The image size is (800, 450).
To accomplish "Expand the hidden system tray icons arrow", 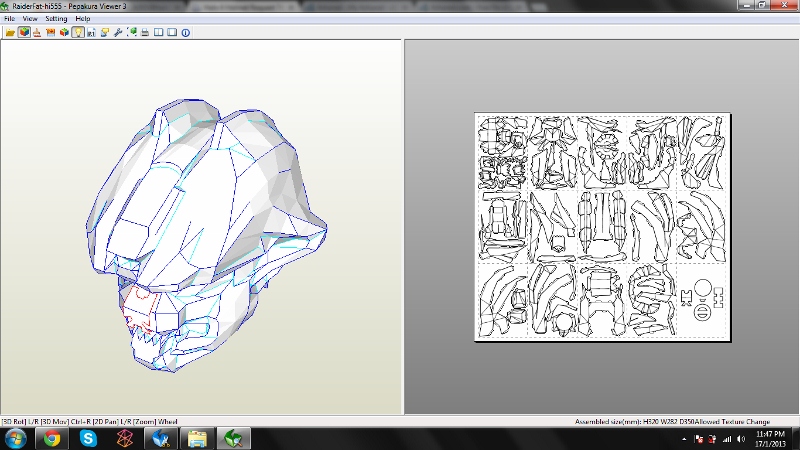I will coord(684,439).
